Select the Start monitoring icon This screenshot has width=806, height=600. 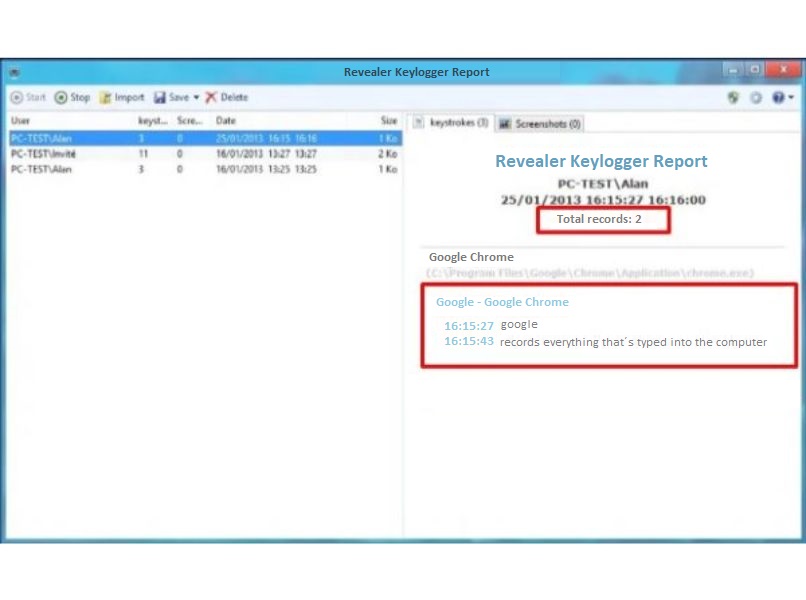[x=15, y=97]
